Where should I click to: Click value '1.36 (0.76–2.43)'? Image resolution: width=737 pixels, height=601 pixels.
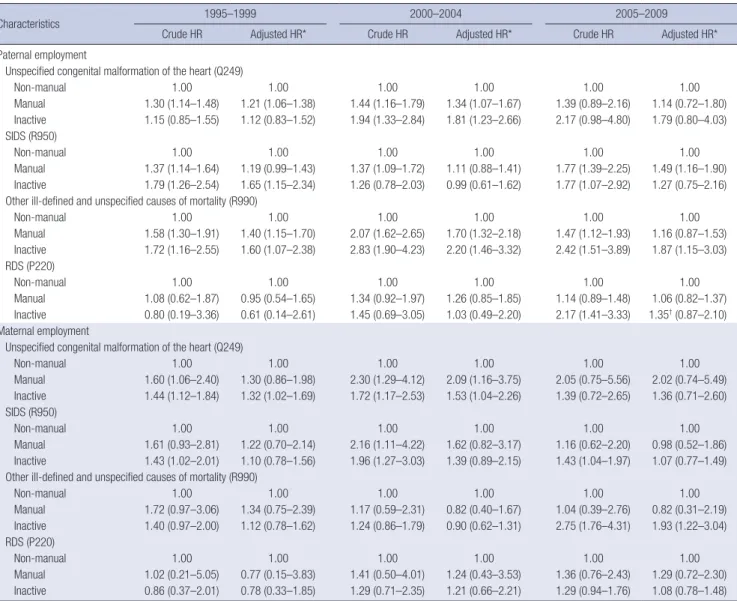tap(593, 575)
